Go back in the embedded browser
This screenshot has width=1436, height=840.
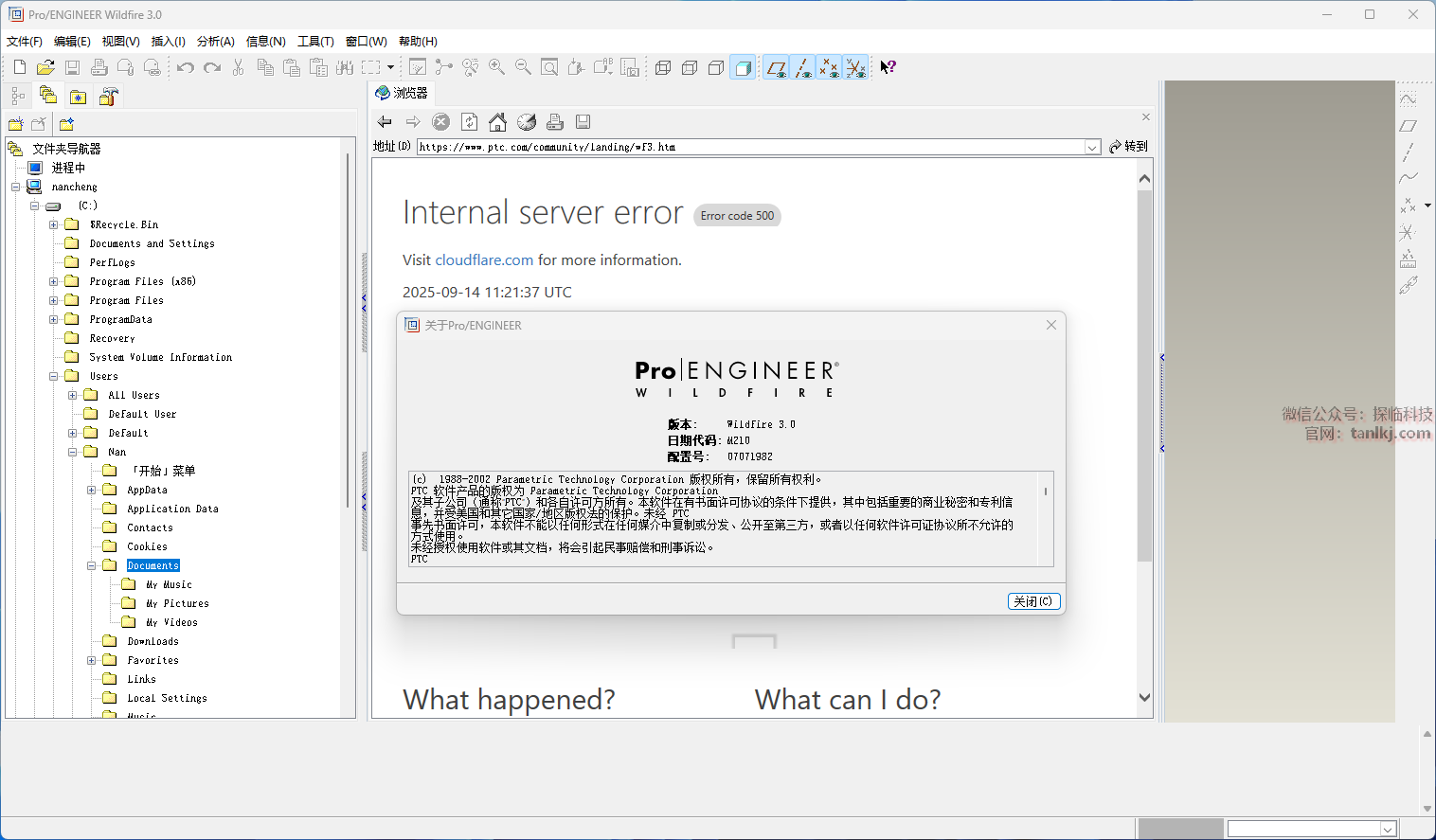tap(385, 121)
